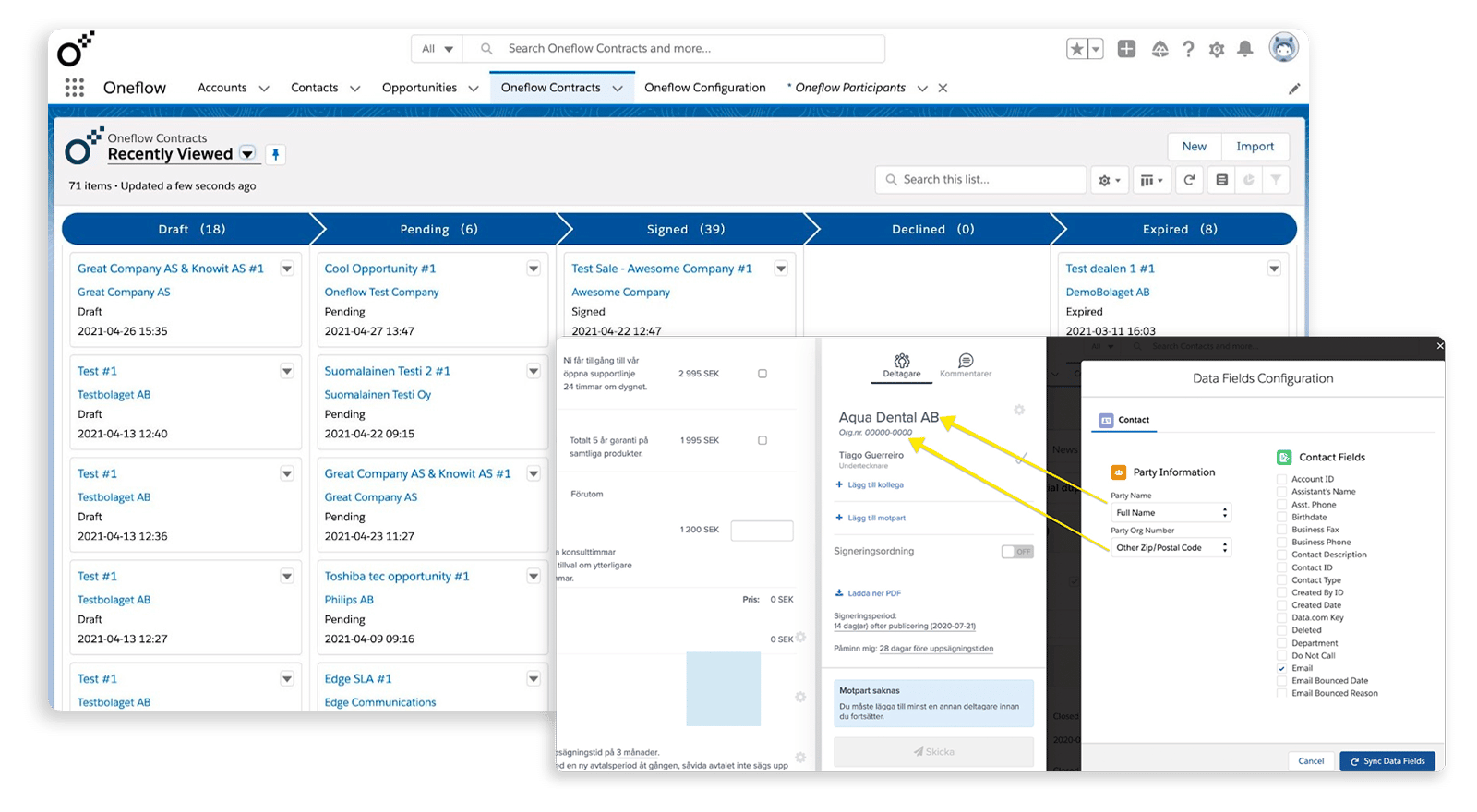This screenshot has width=1477, height=812.
Task: Open the Toshiba tec opportunity #1 link
Action: pyautogui.click(x=397, y=577)
